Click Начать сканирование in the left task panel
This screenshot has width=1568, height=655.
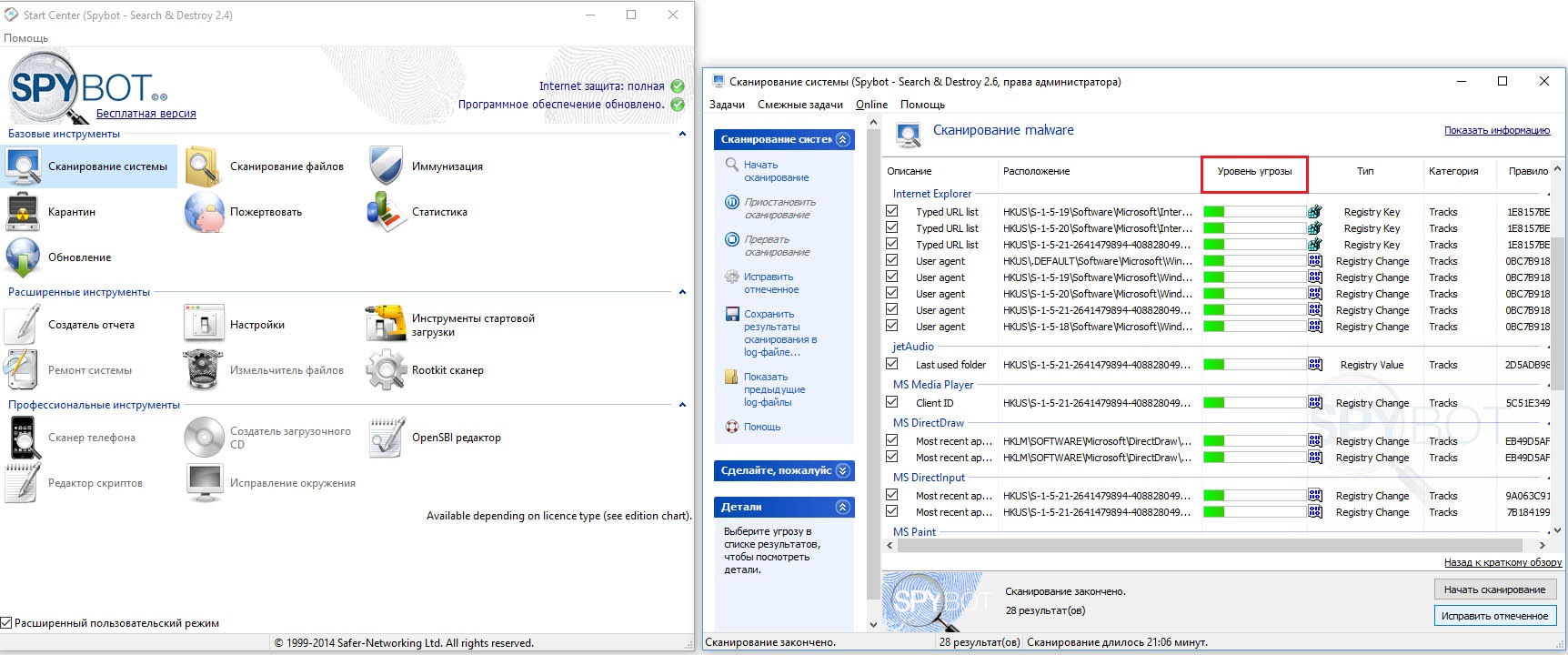pyautogui.click(x=776, y=171)
